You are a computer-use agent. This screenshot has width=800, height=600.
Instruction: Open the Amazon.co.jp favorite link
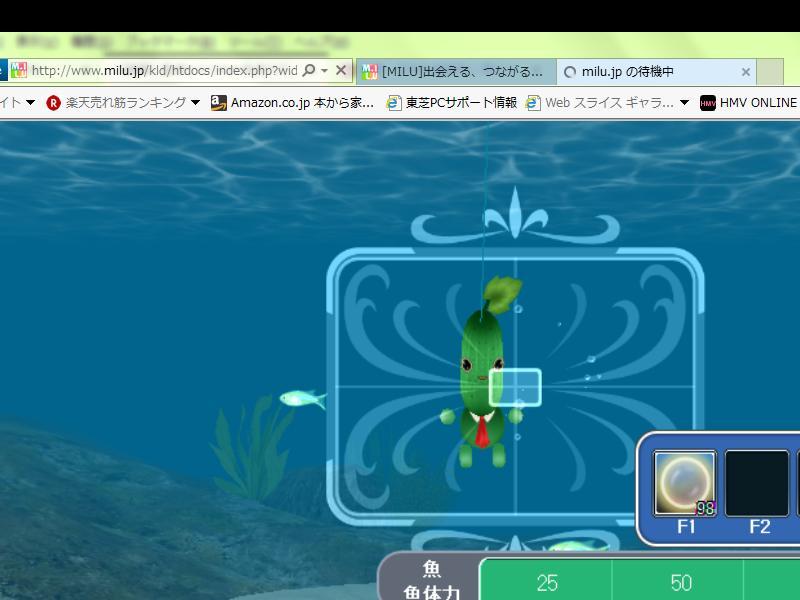click(x=302, y=103)
